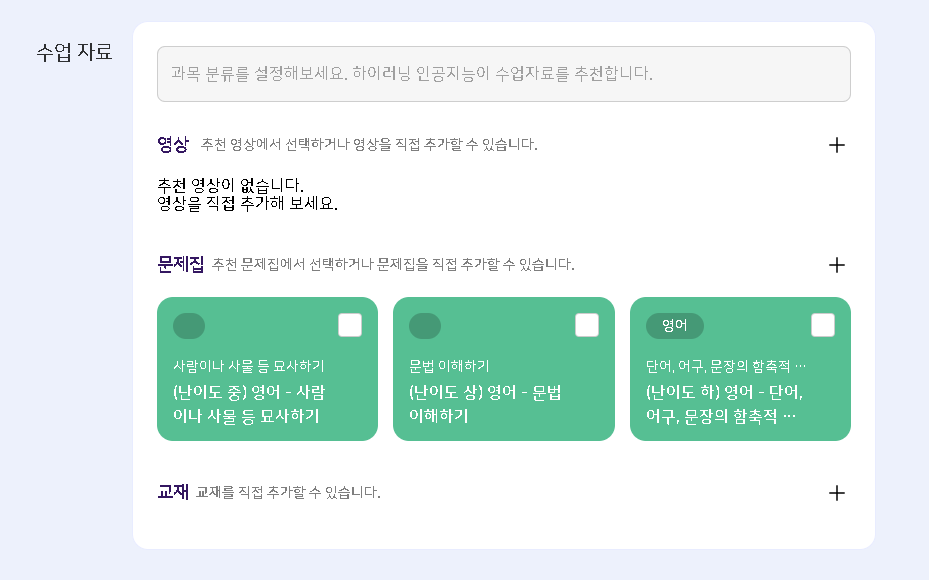
Task: Click the small 사람이나 사물 등 묘사하기 subtitle
Action: click(x=249, y=366)
